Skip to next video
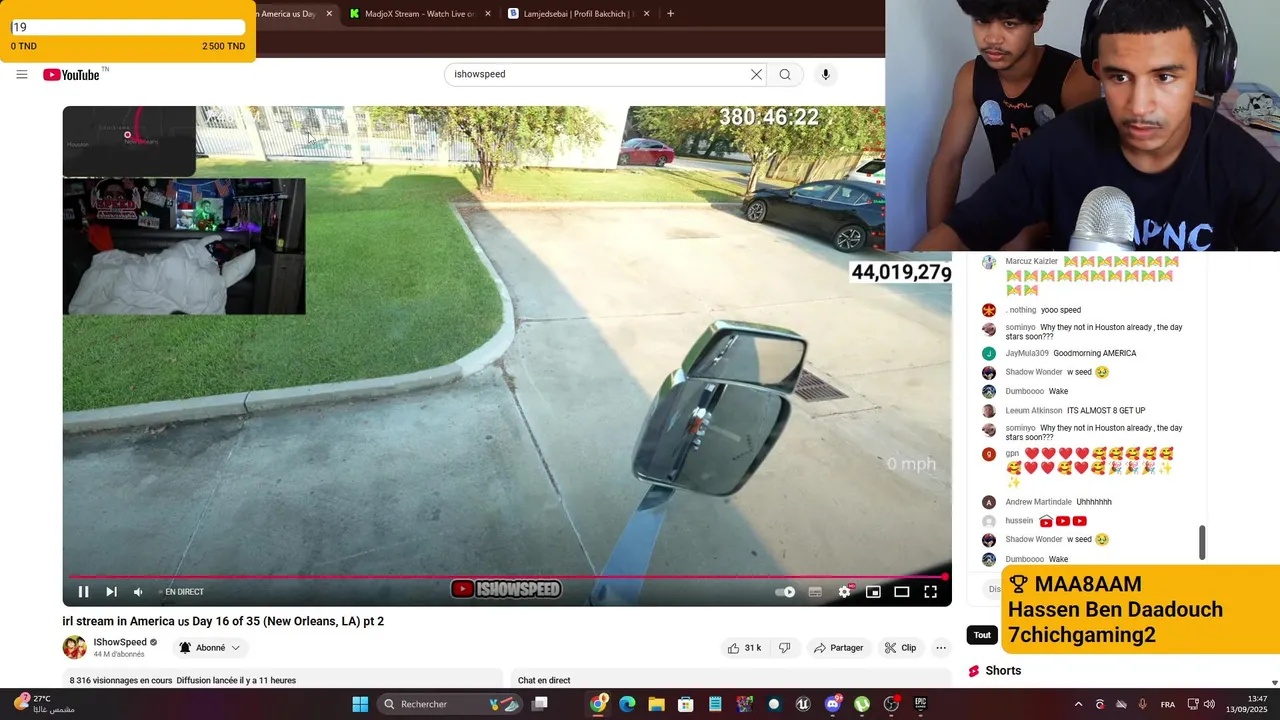The width and height of the screenshot is (1280, 720). pyautogui.click(x=111, y=592)
